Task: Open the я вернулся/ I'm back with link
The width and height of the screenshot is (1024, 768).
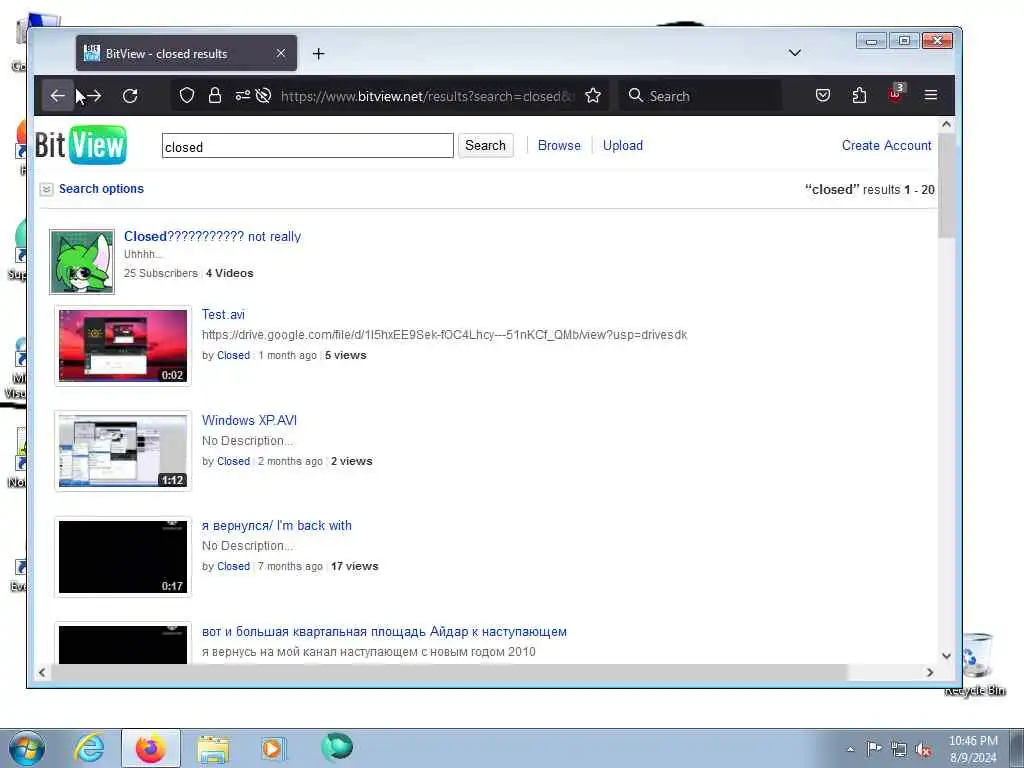Action: (x=277, y=526)
